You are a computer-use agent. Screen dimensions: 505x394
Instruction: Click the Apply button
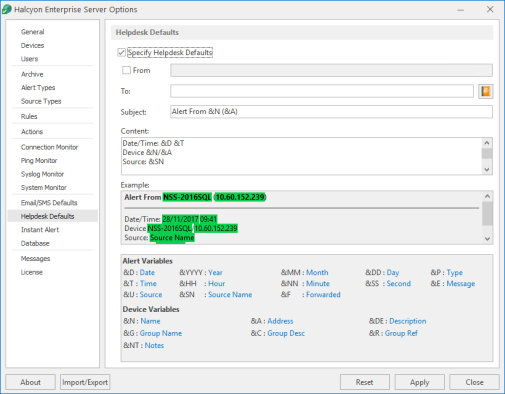420,382
